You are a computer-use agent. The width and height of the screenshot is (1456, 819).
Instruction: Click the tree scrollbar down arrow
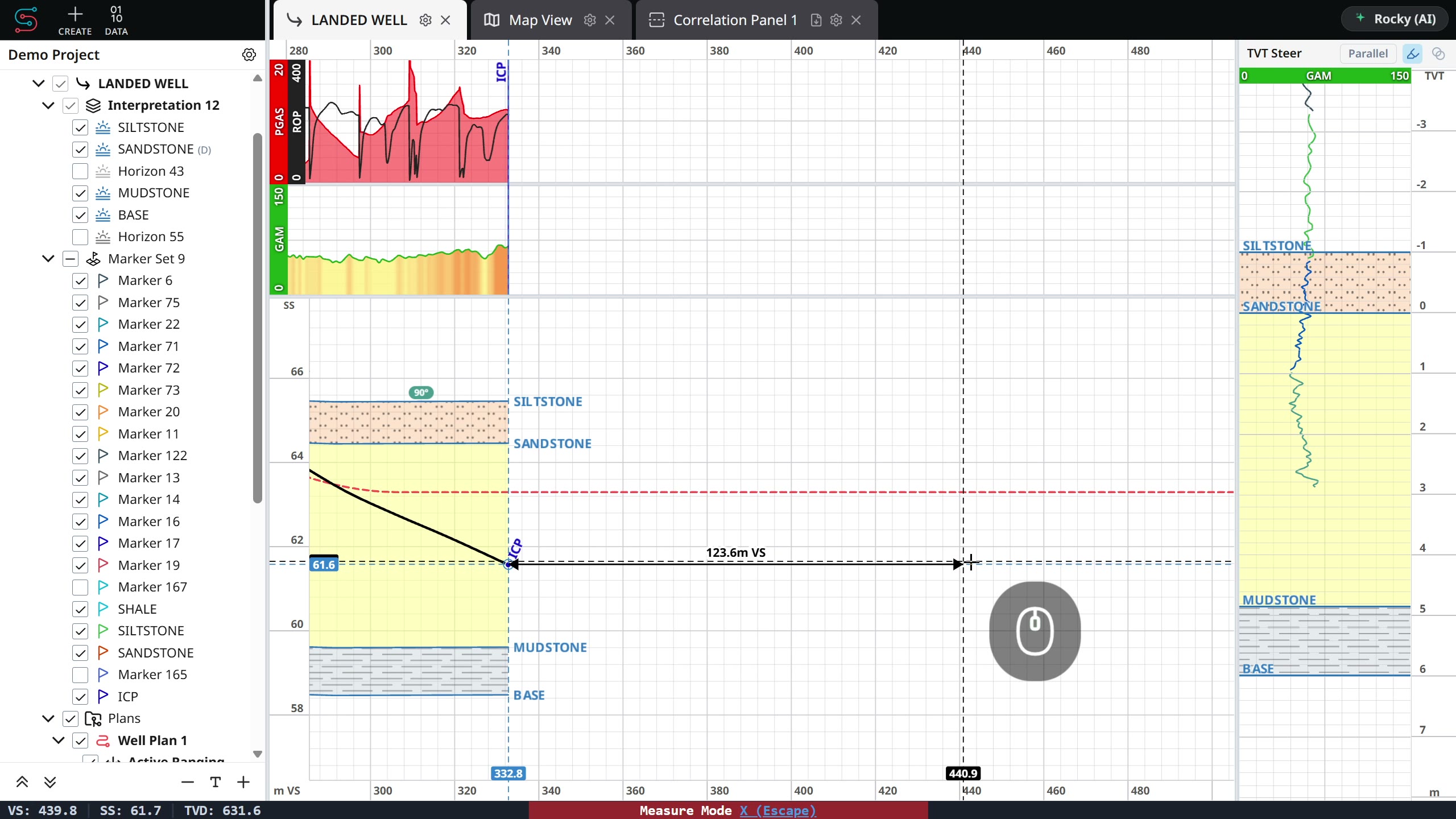click(x=258, y=754)
